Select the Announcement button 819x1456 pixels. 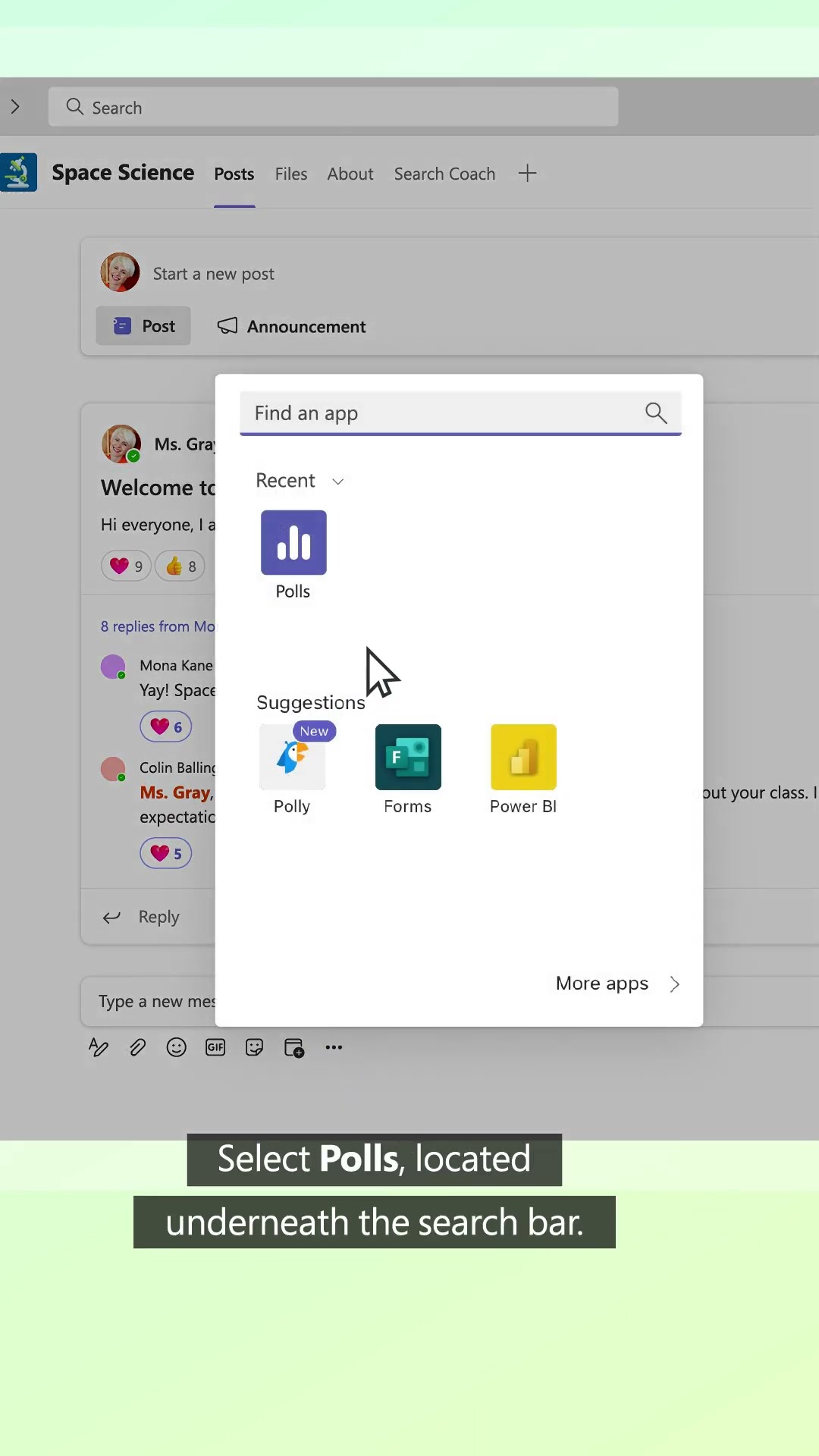point(292,326)
